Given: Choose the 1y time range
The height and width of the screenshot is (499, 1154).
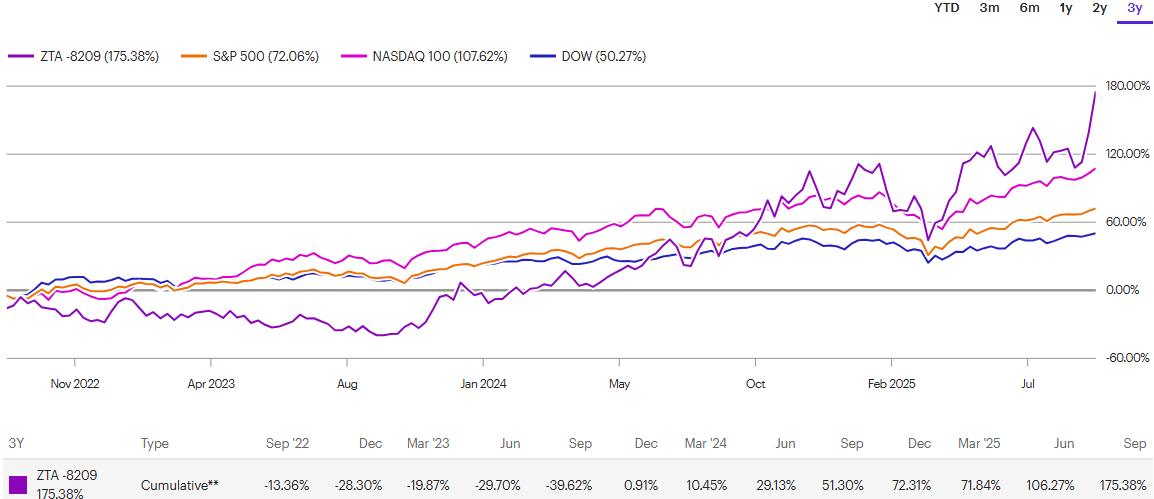Looking at the screenshot, I should click(x=1066, y=8).
